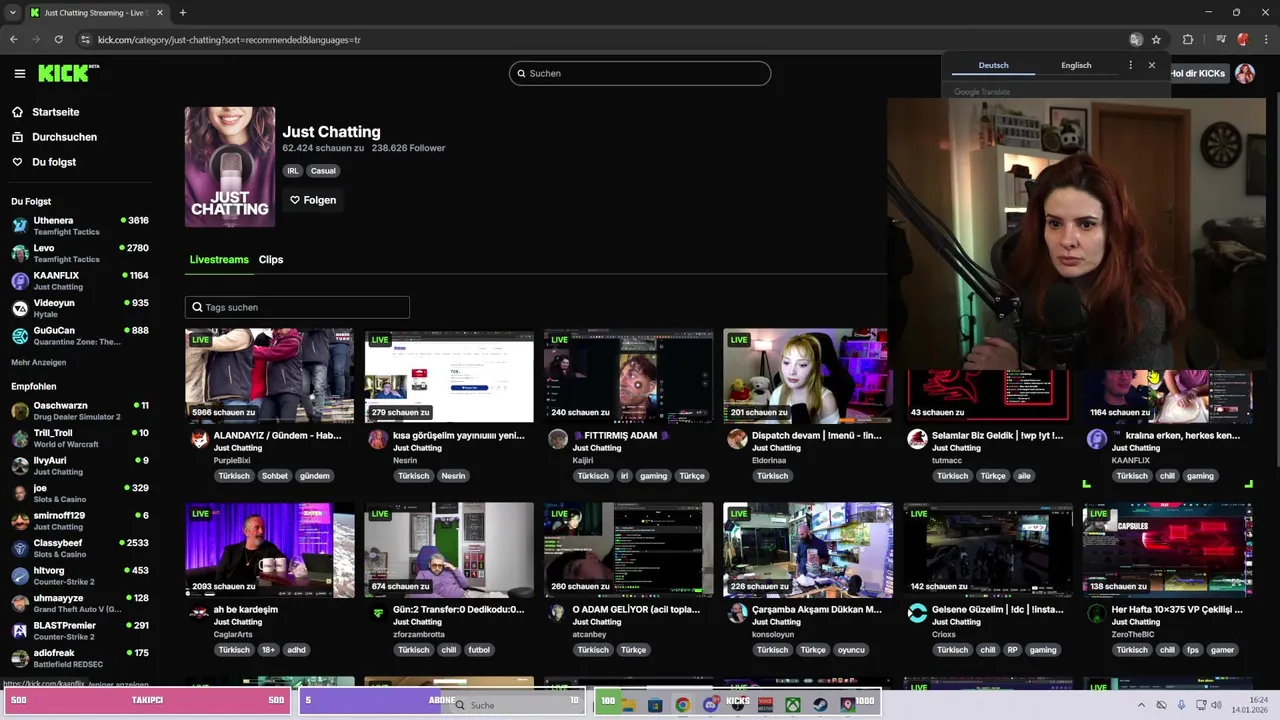Screen dimensions: 1280x720
Task: Click Hol dir KICKs button
Action: coord(1197,73)
